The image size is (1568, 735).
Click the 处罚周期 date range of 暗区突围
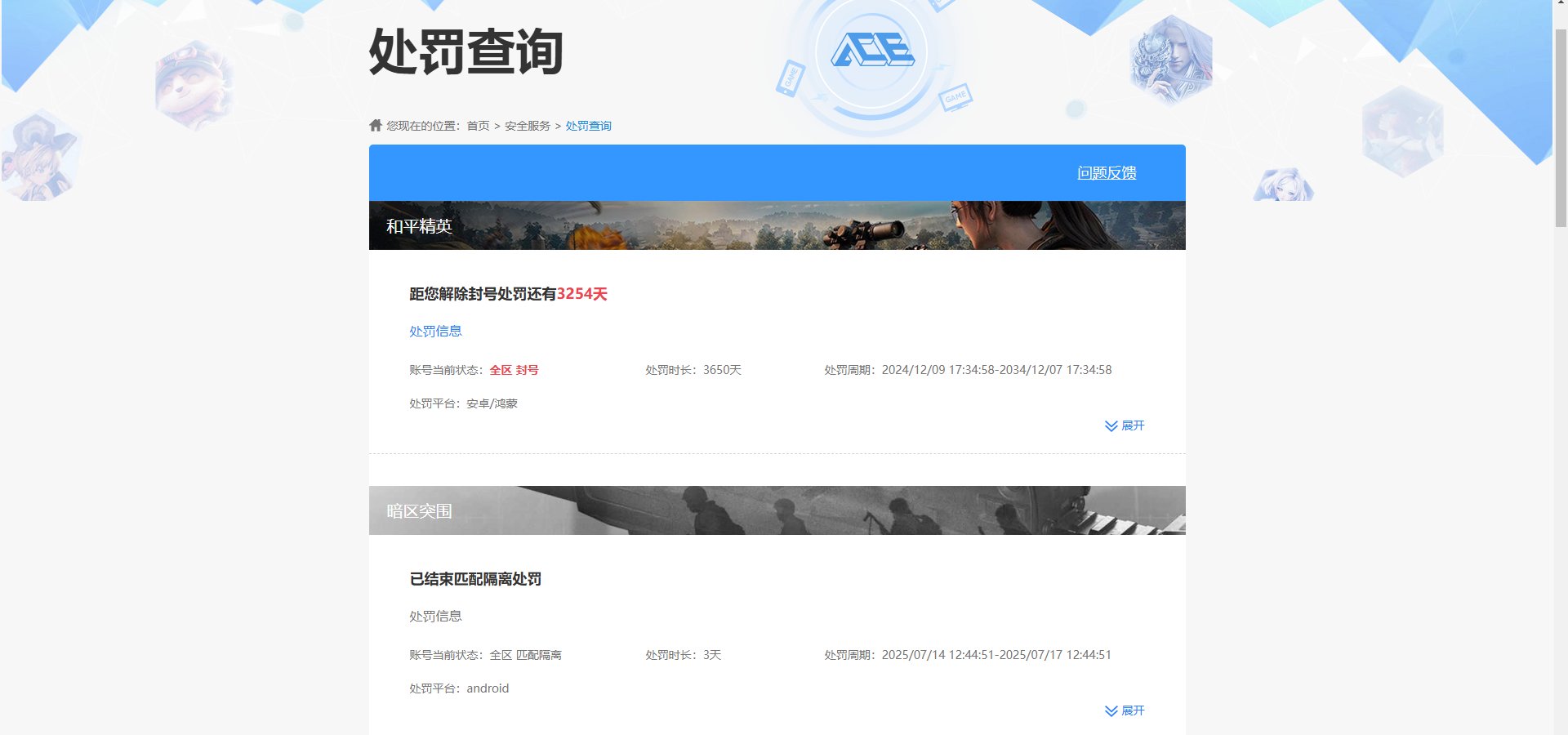tap(998, 654)
